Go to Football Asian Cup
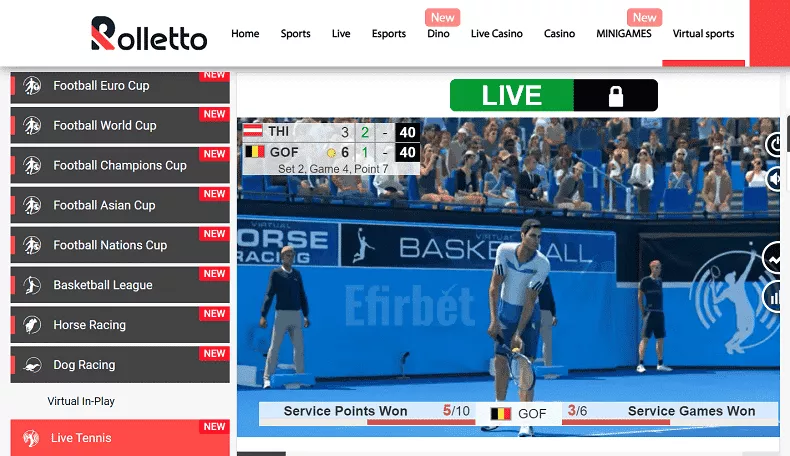The image size is (790, 456). coord(104,206)
